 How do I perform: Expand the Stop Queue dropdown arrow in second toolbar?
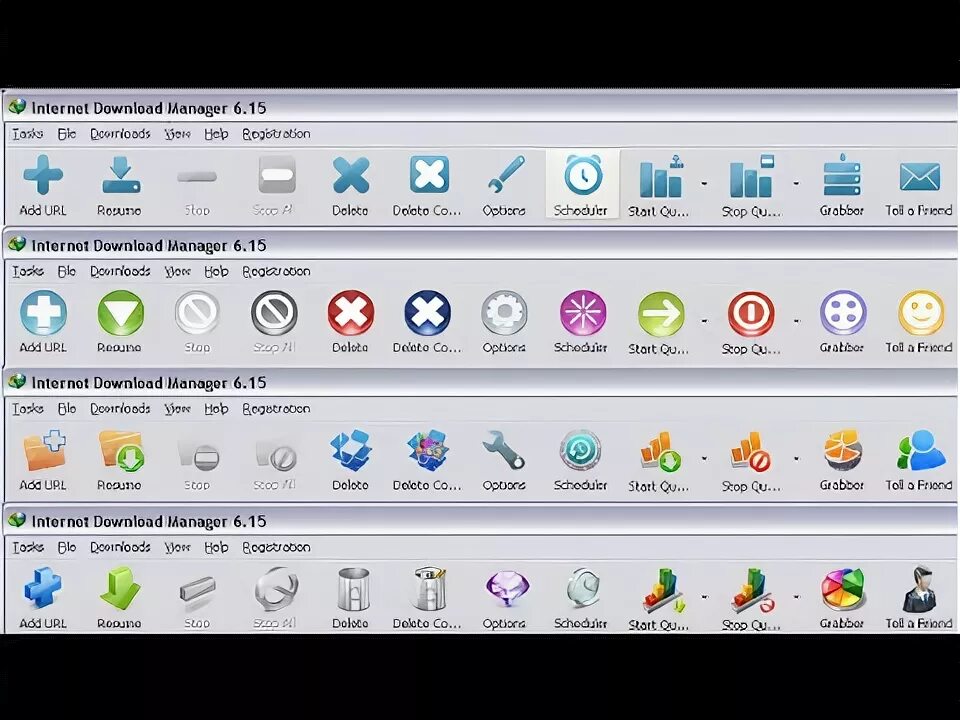[796, 320]
